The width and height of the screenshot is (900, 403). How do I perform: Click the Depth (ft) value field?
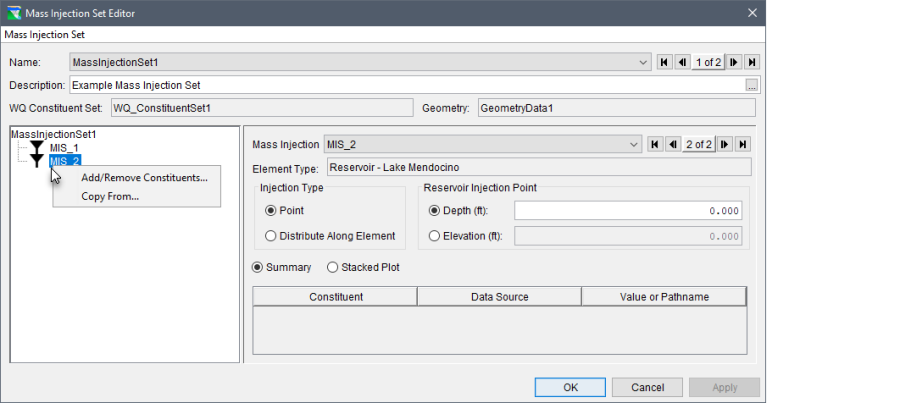pos(628,211)
